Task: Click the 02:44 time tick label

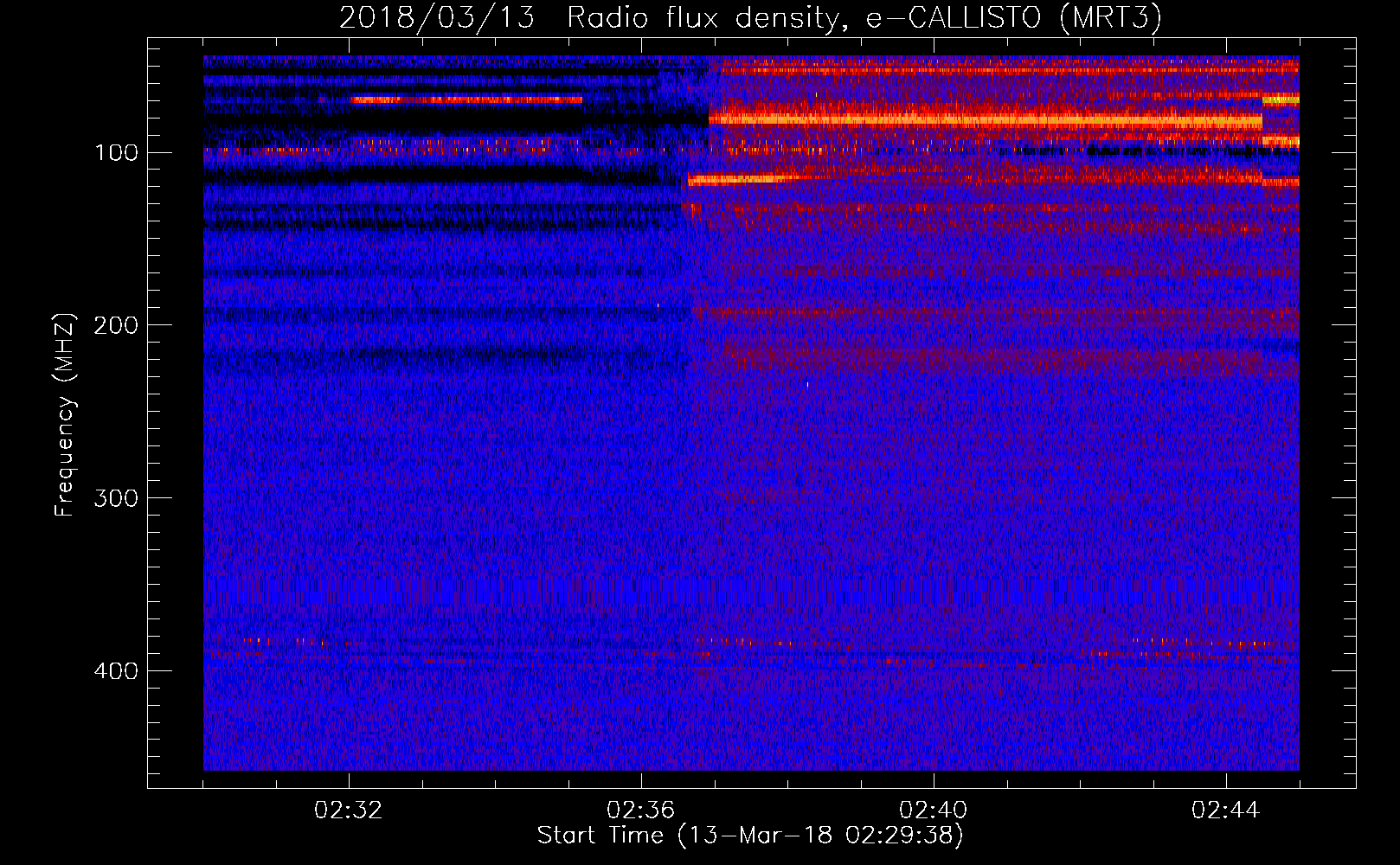Action: pyautogui.click(x=1226, y=811)
